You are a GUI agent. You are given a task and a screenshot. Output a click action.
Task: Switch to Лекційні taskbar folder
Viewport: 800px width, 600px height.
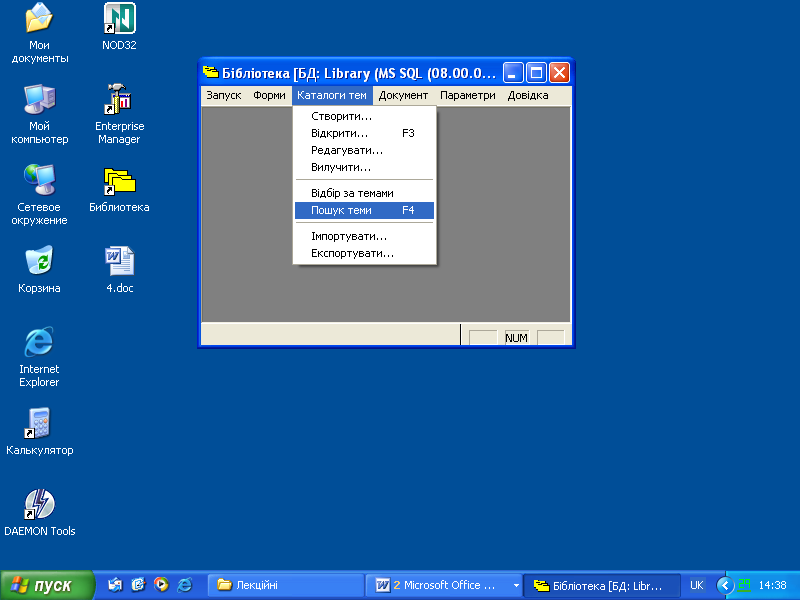286,585
